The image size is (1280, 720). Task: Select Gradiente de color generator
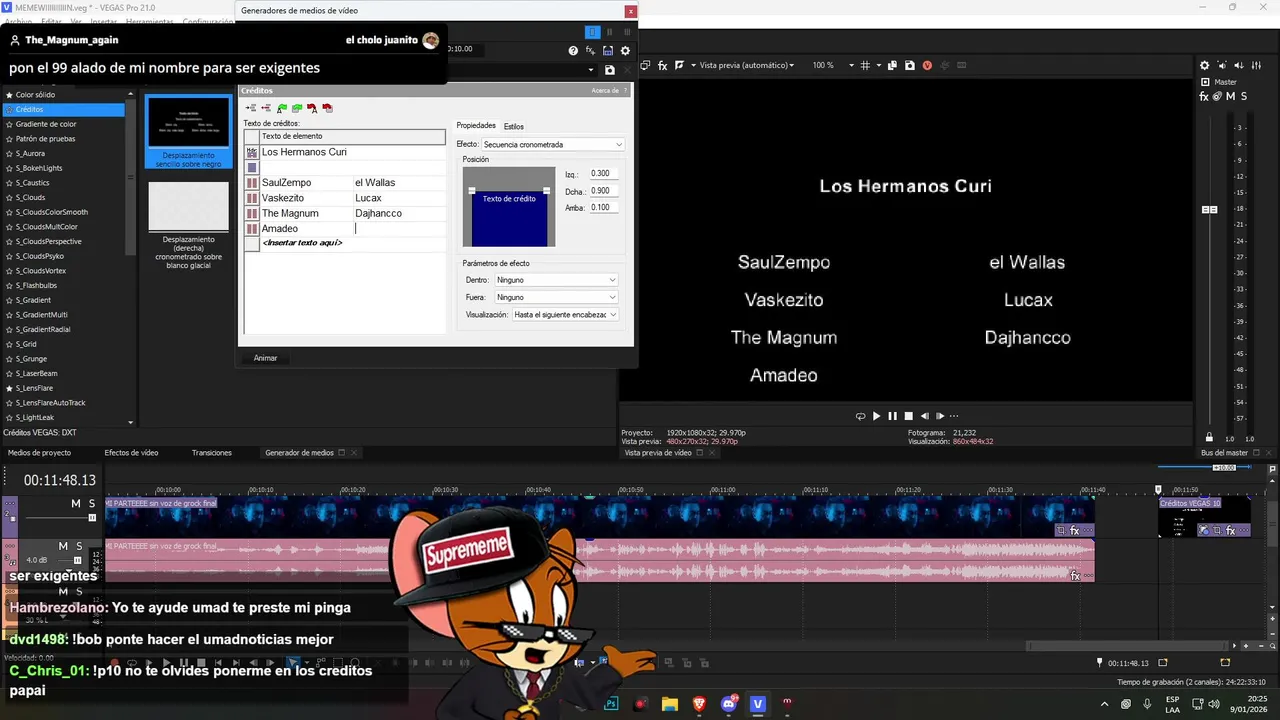[x=46, y=124]
